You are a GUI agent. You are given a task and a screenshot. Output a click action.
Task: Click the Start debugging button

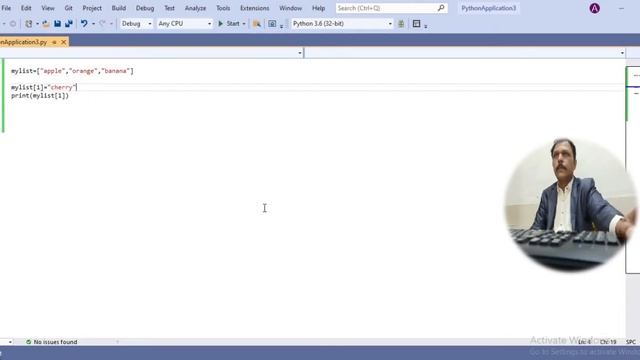tap(229, 24)
